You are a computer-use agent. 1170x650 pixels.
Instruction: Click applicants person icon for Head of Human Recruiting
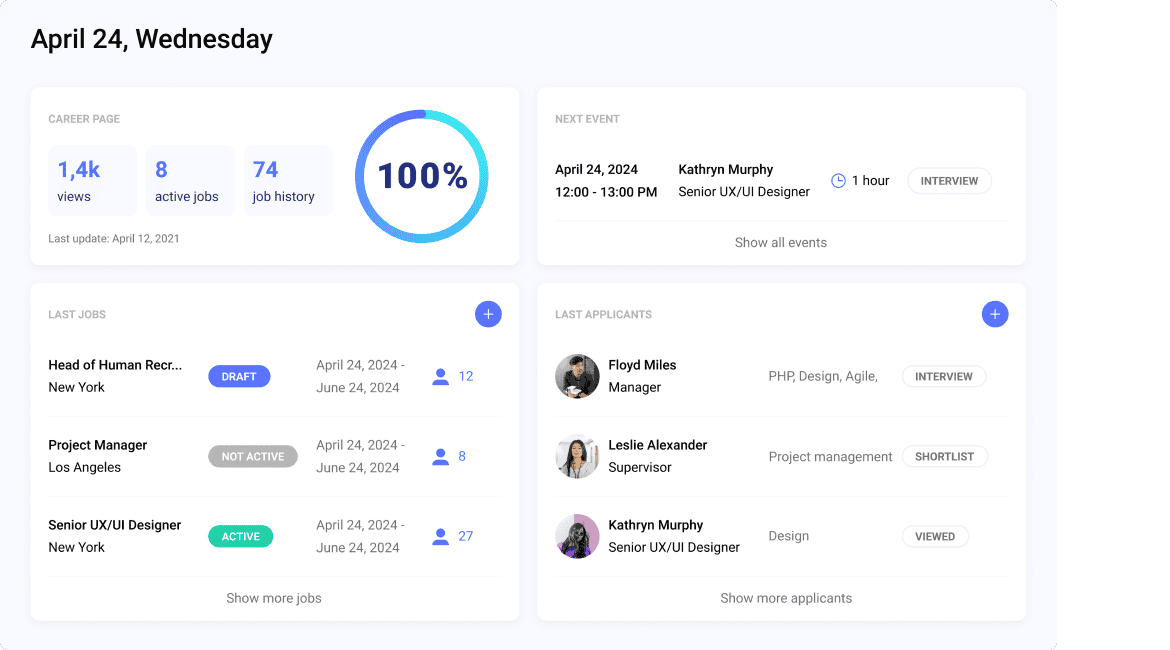coord(440,377)
